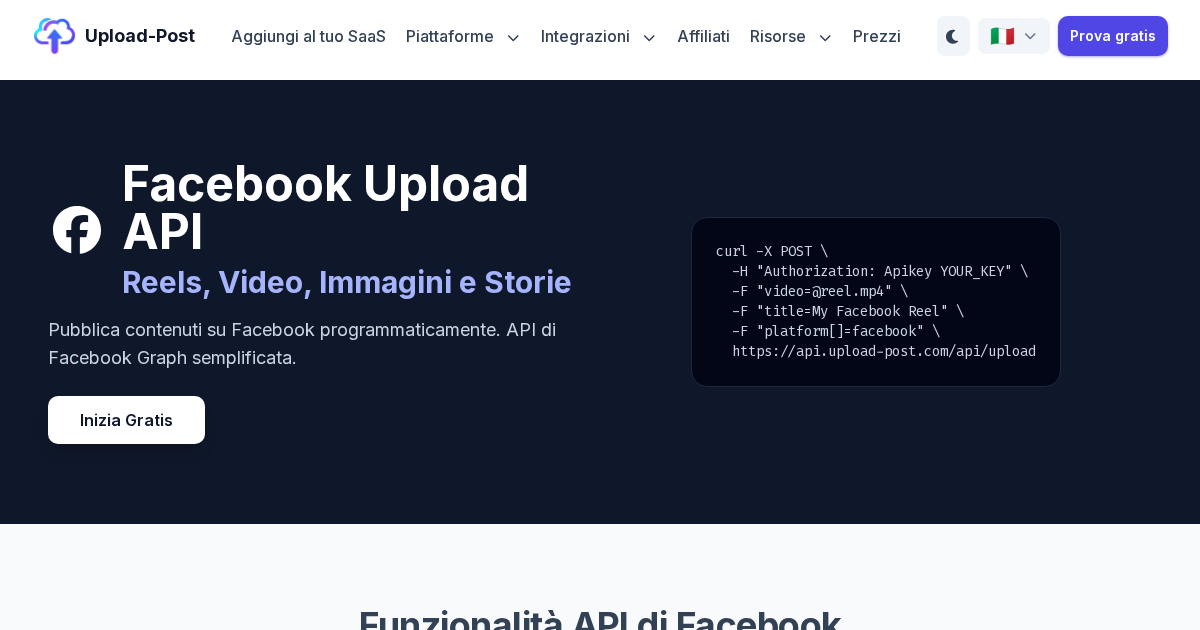Viewport: 1200px width, 630px height.
Task: Click the platform[]=facebook code line
Action: pos(836,331)
